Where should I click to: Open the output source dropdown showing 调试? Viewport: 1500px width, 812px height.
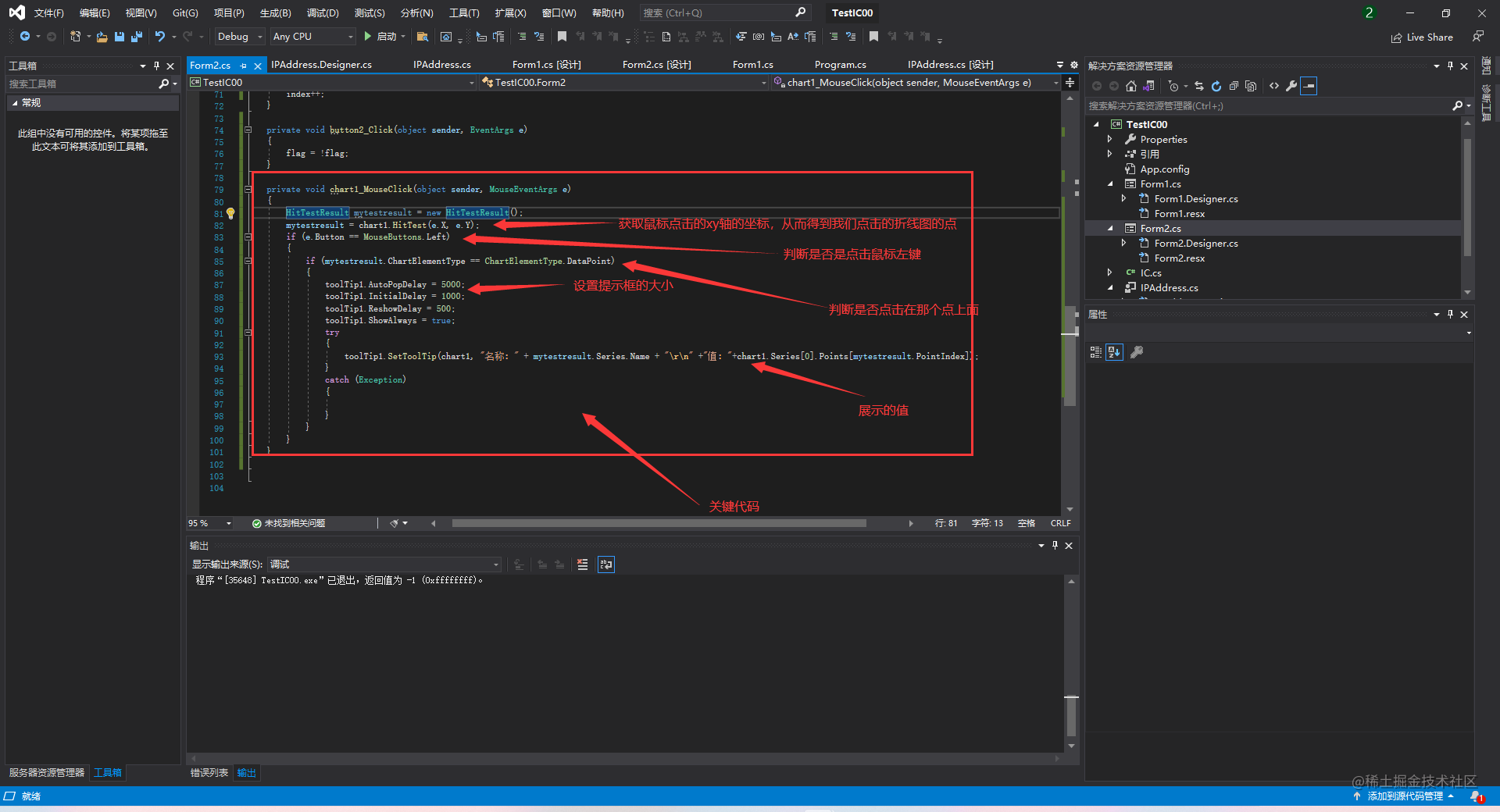384,564
